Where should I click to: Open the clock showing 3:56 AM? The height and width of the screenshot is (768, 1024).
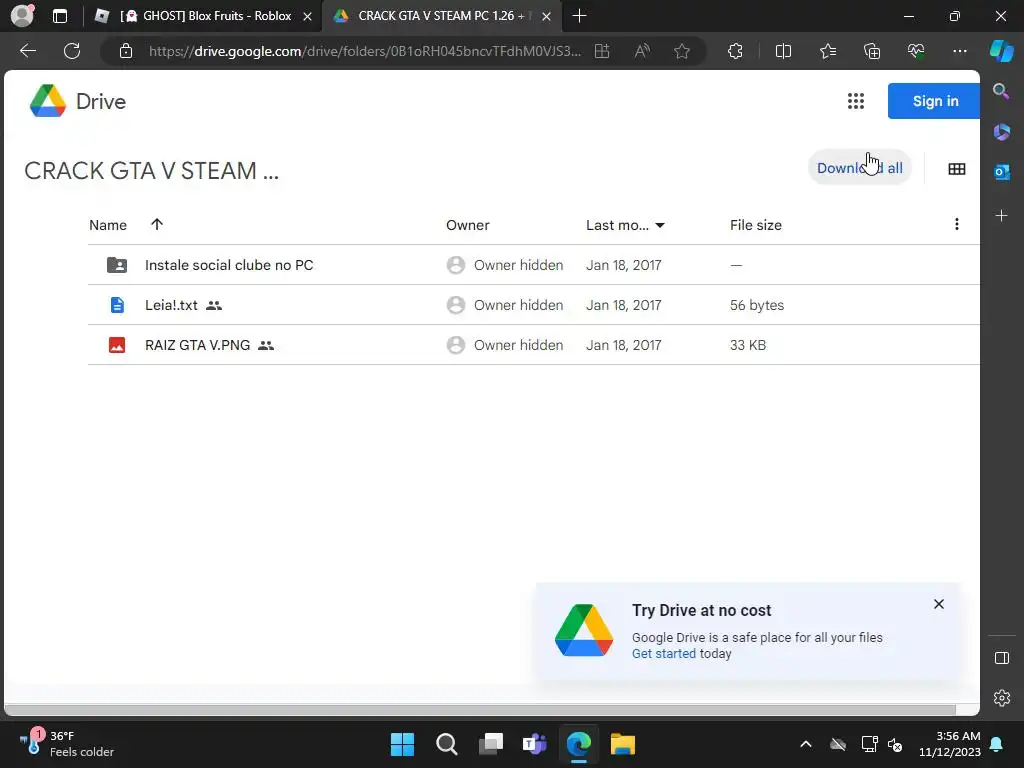coord(950,744)
